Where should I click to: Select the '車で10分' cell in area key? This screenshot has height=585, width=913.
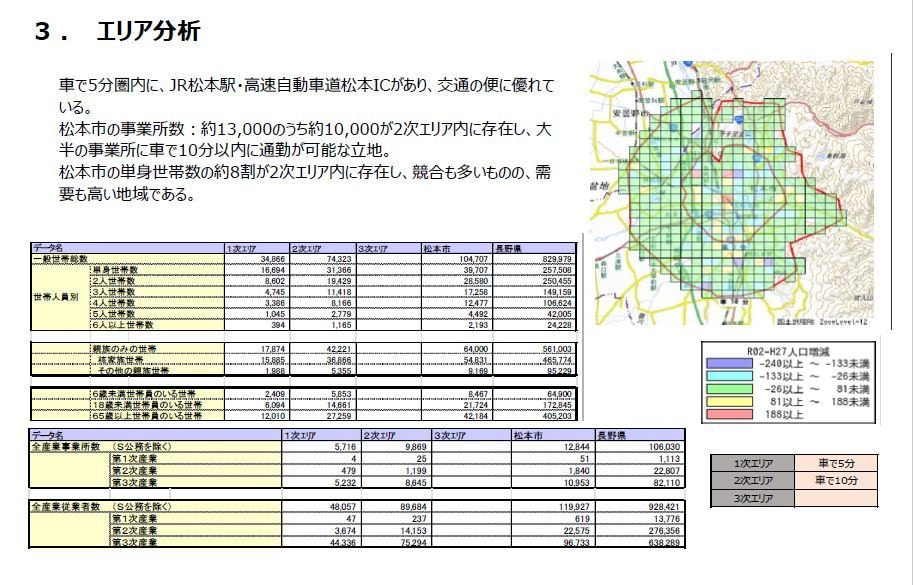(x=836, y=480)
